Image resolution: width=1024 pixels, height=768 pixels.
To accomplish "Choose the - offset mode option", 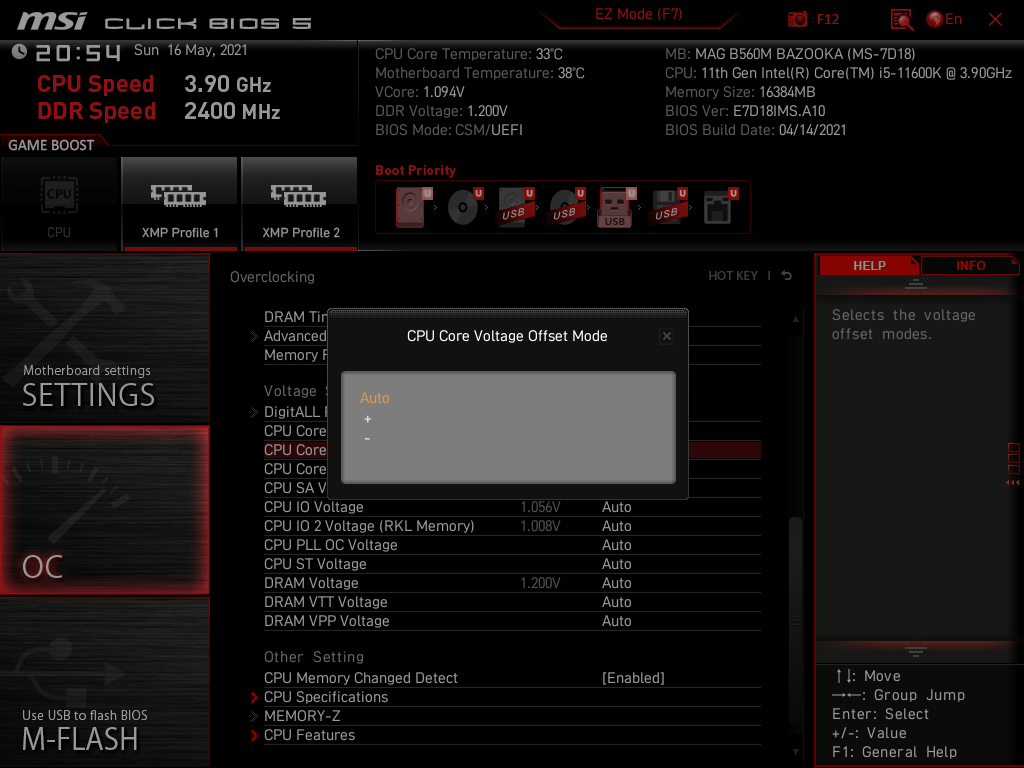I will [x=367, y=438].
